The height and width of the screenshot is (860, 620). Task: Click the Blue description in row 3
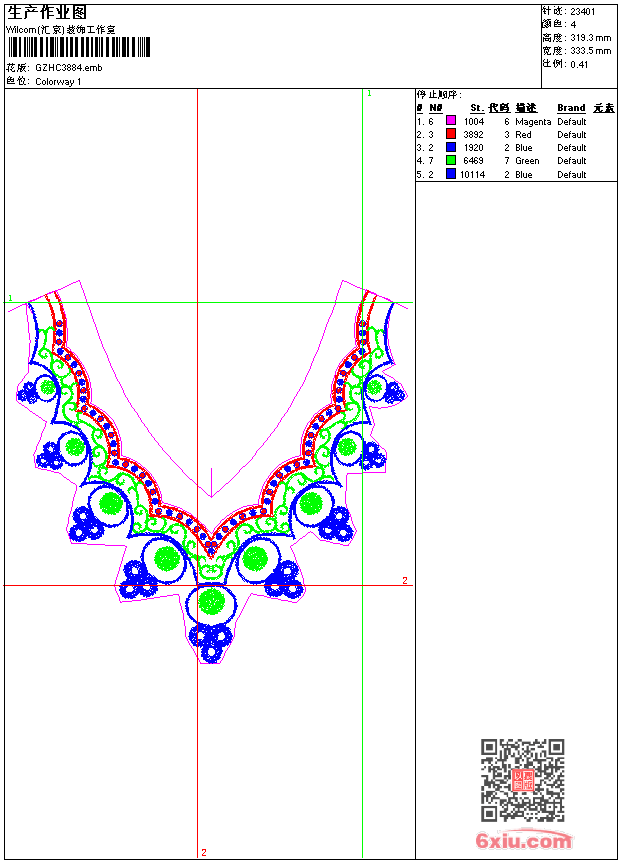click(x=523, y=148)
